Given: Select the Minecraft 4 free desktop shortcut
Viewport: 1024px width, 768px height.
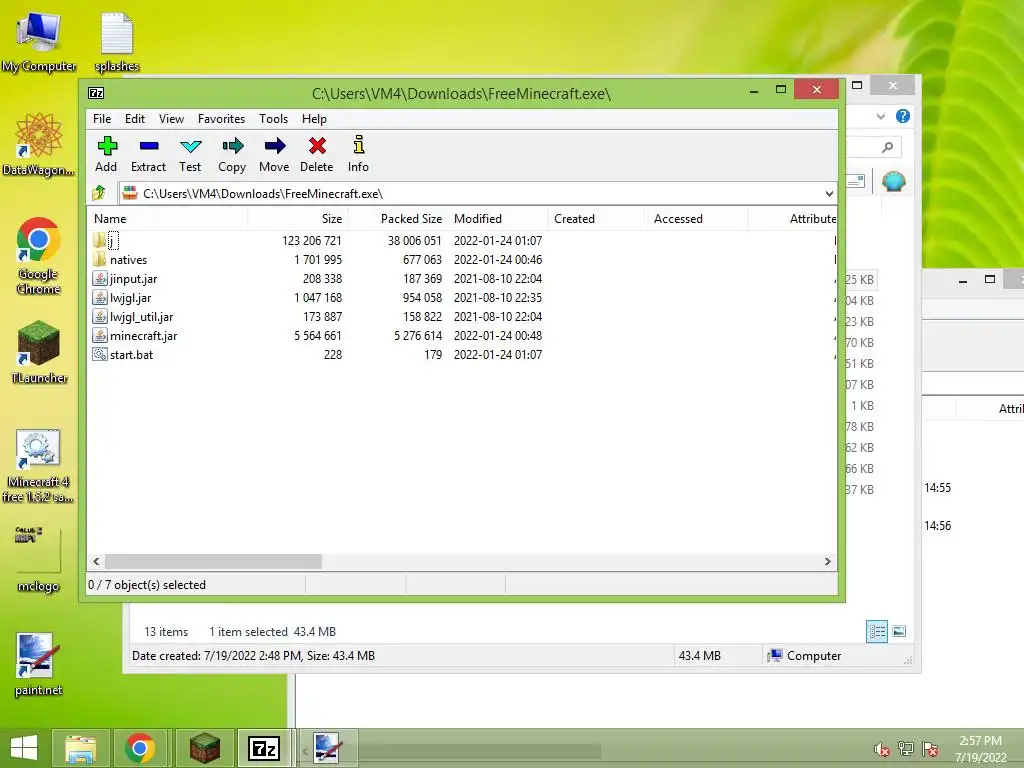Looking at the screenshot, I should tap(39, 466).
